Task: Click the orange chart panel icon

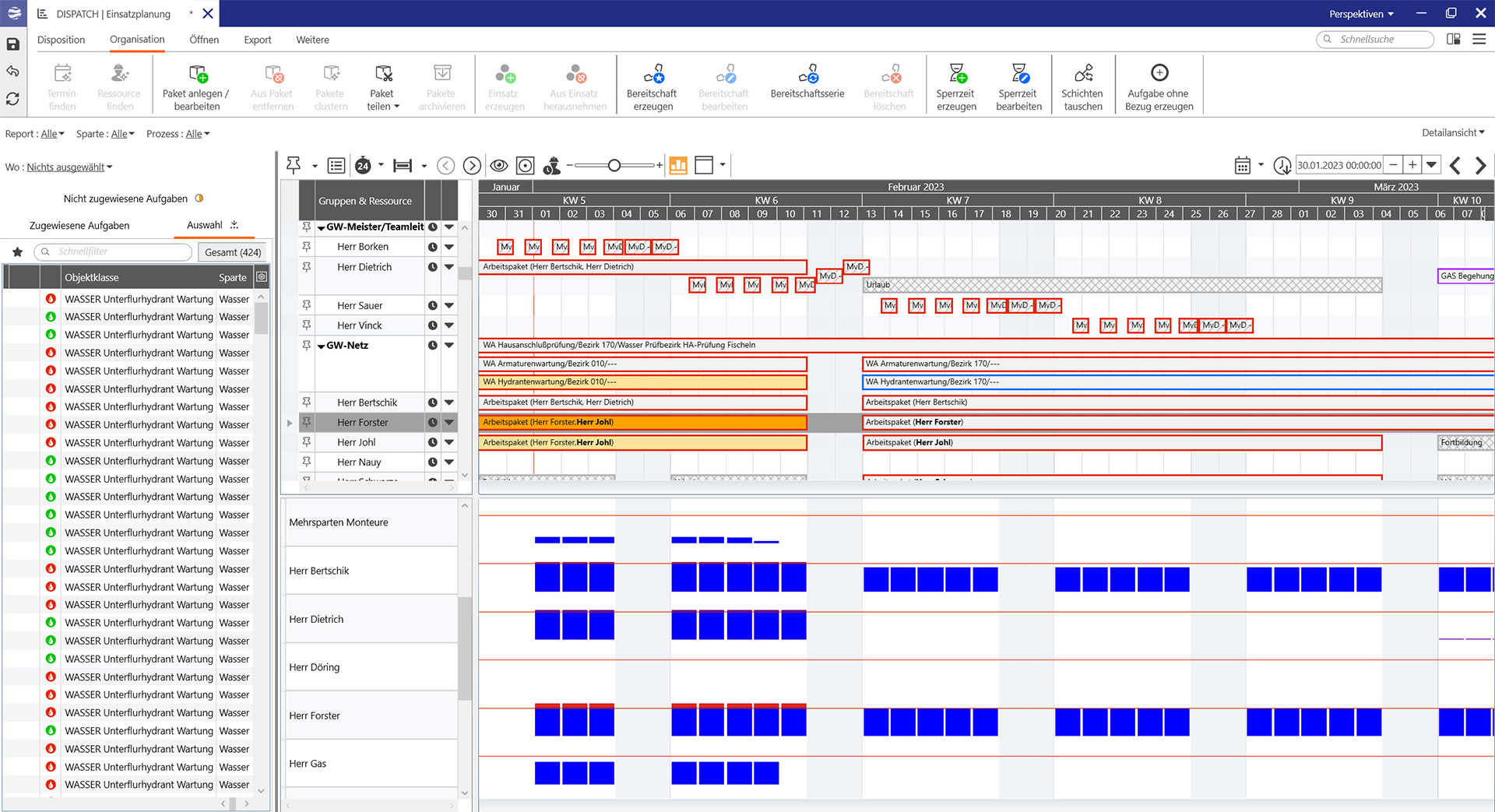Action: 678,165
